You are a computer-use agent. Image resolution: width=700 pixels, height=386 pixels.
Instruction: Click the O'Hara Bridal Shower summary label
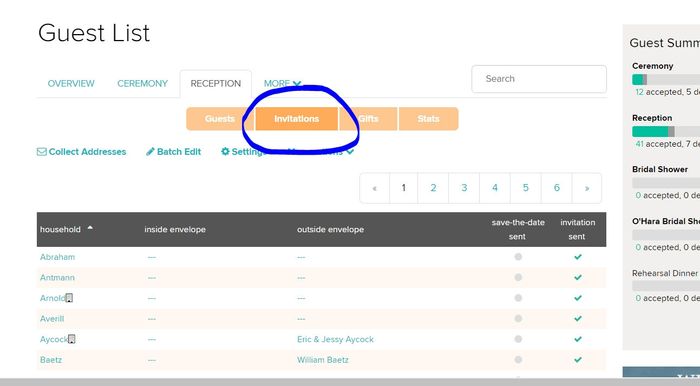click(666, 221)
